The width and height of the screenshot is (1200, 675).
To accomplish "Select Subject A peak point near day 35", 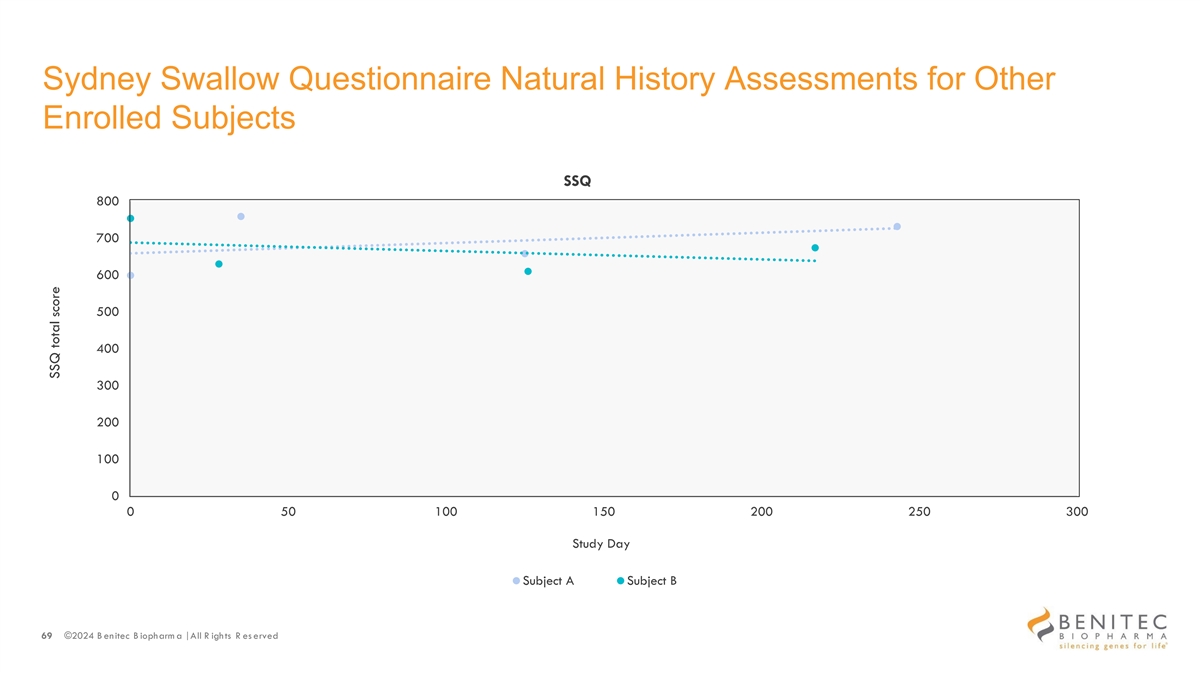I will click(241, 216).
